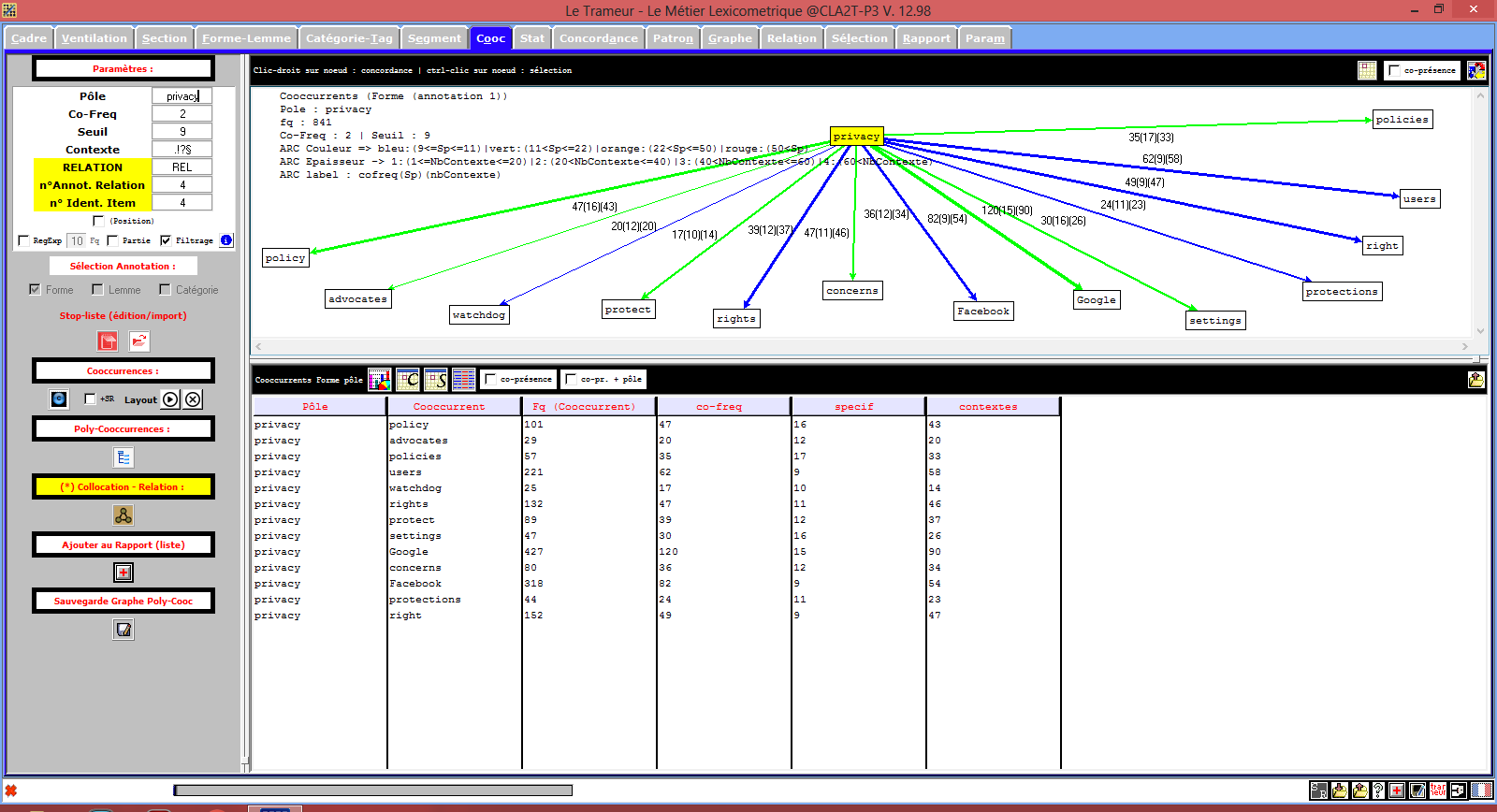This screenshot has width=1497, height=812.
Task: Click the folder upload icon in bottom toolbar
Action: [x=1360, y=790]
